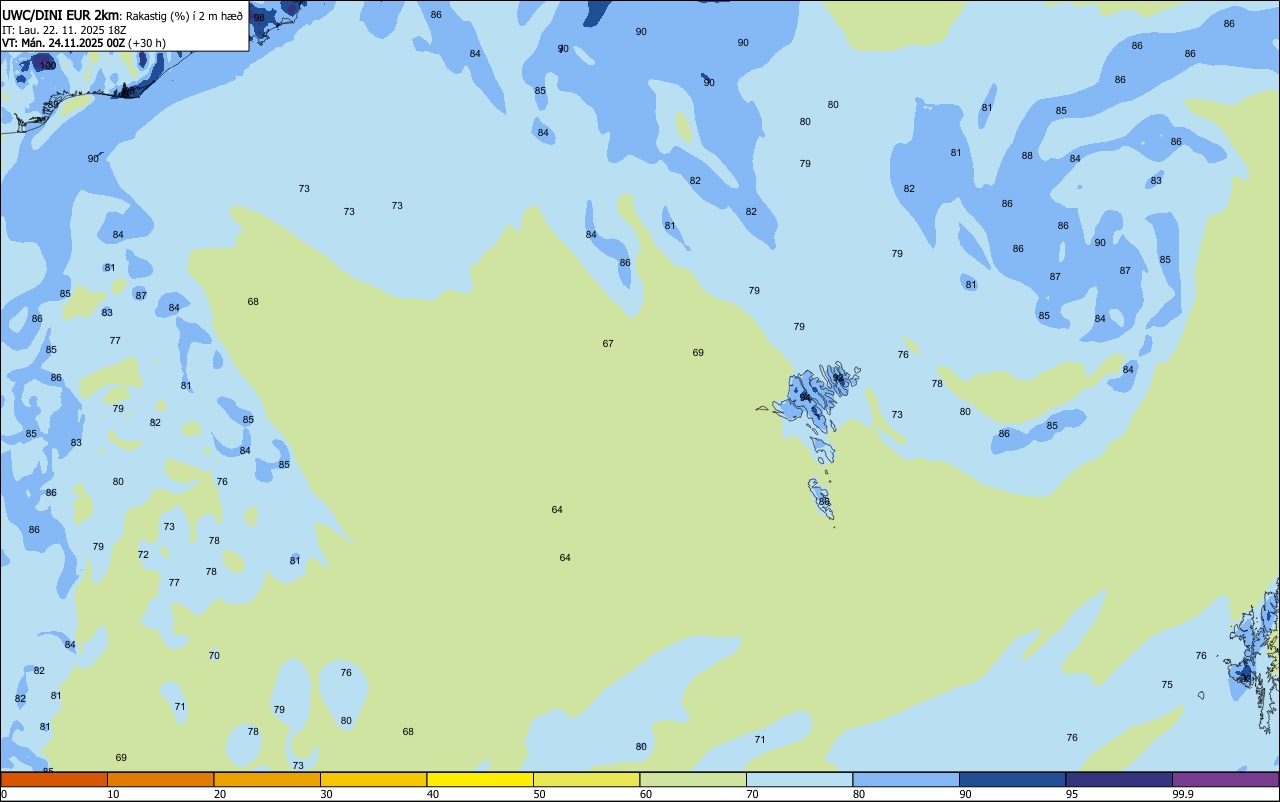Select the 95–99.9 navy legend swatch
The width and height of the screenshot is (1280, 802).
pyautogui.click(x=1119, y=779)
